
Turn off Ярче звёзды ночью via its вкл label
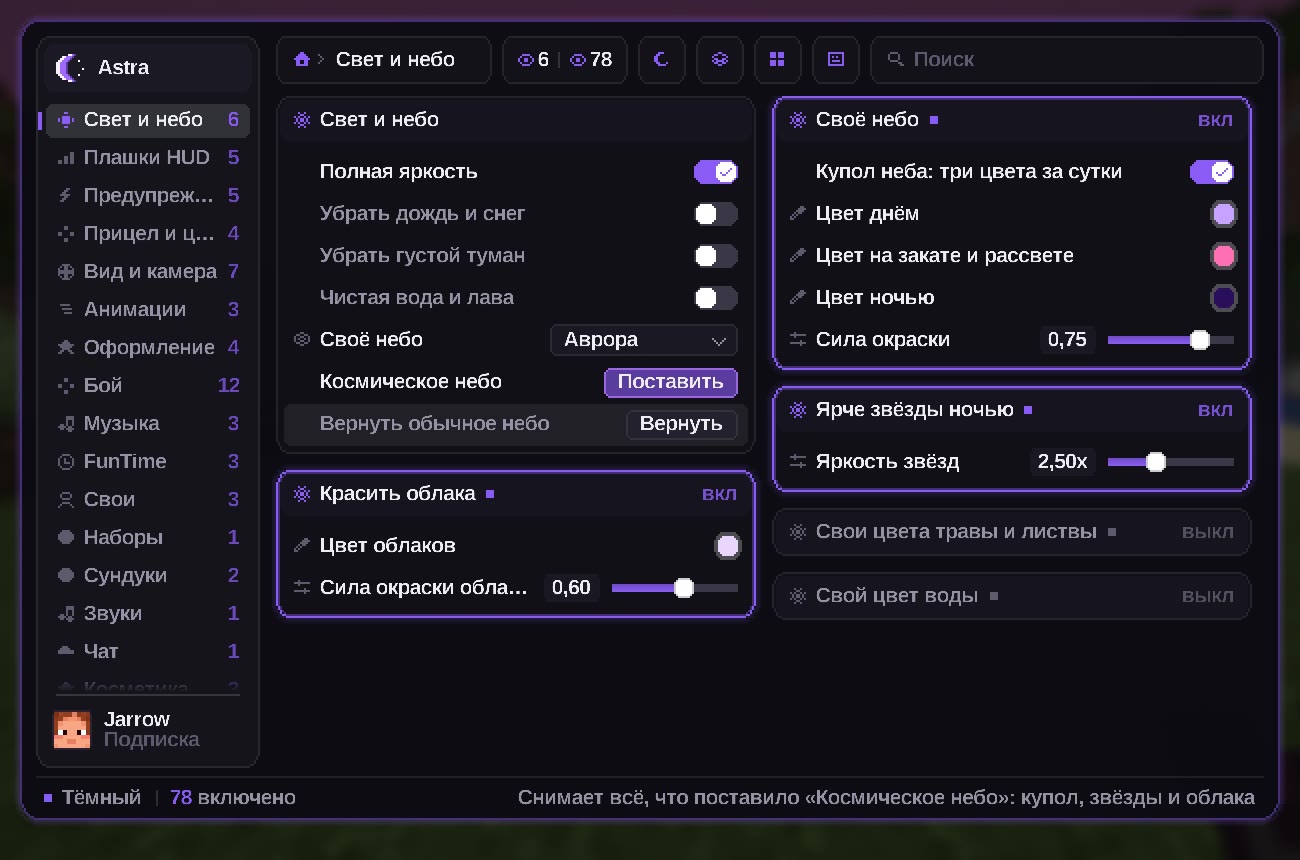pos(1215,410)
